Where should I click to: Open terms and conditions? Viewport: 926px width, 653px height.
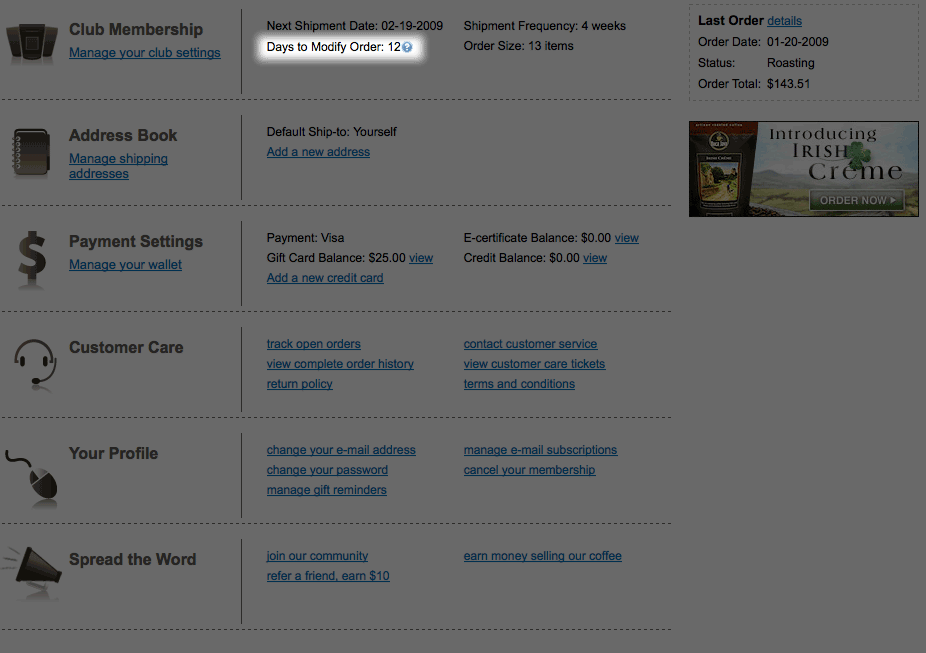click(x=518, y=383)
